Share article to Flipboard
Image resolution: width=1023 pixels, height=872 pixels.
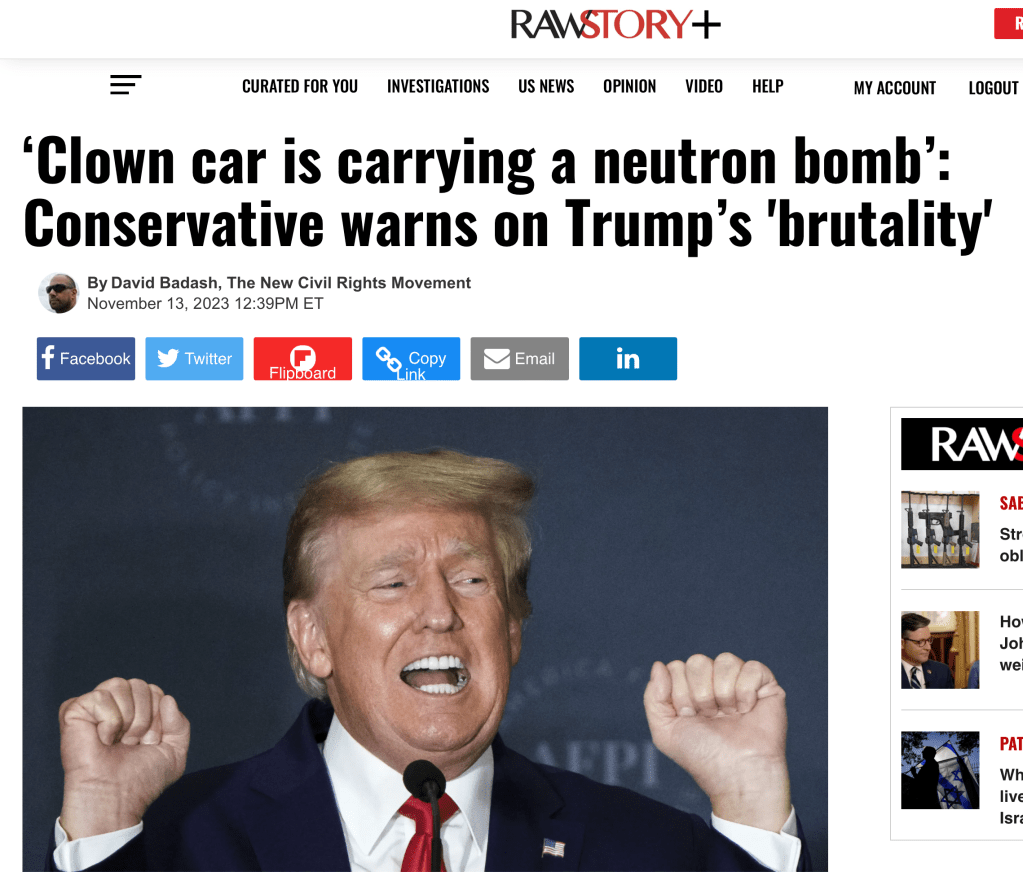click(x=303, y=359)
